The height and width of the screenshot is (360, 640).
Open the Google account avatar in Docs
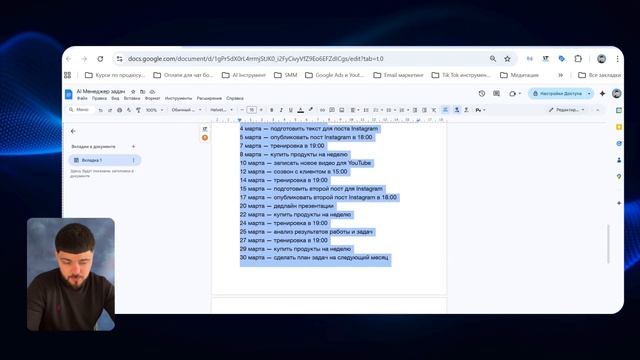coord(616,93)
